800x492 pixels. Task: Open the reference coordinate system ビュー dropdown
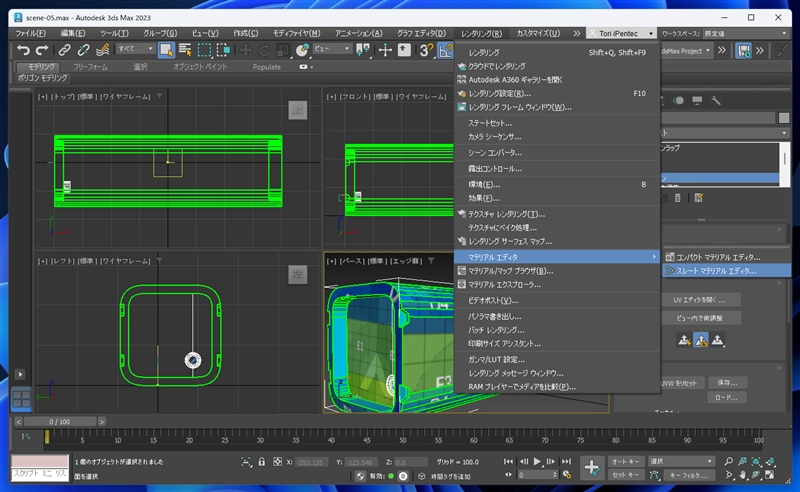point(331,49)
